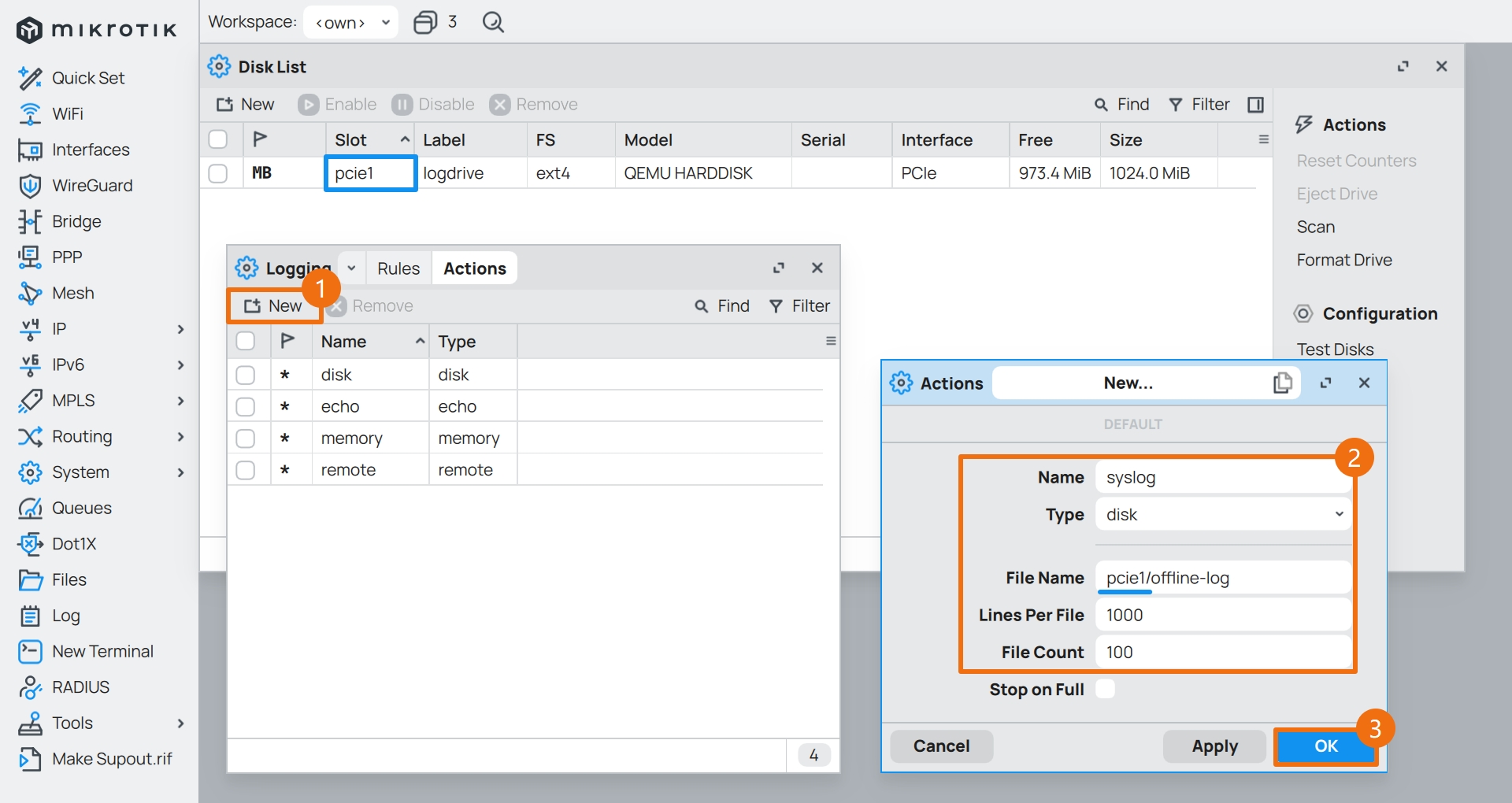1512x803 pixels.
Task: Open New Terminal from sidebar
Action: click(102, 651)
